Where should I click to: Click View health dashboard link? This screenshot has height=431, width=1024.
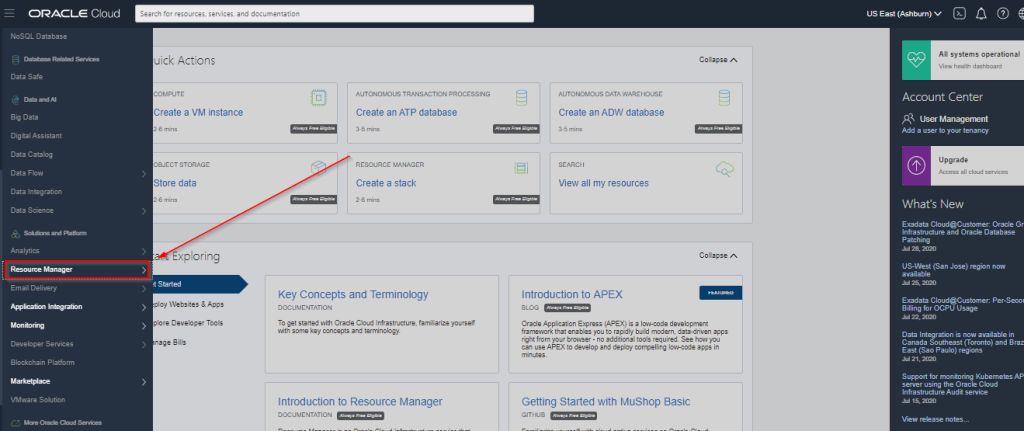pyautogui.click(x=970, y=66)
